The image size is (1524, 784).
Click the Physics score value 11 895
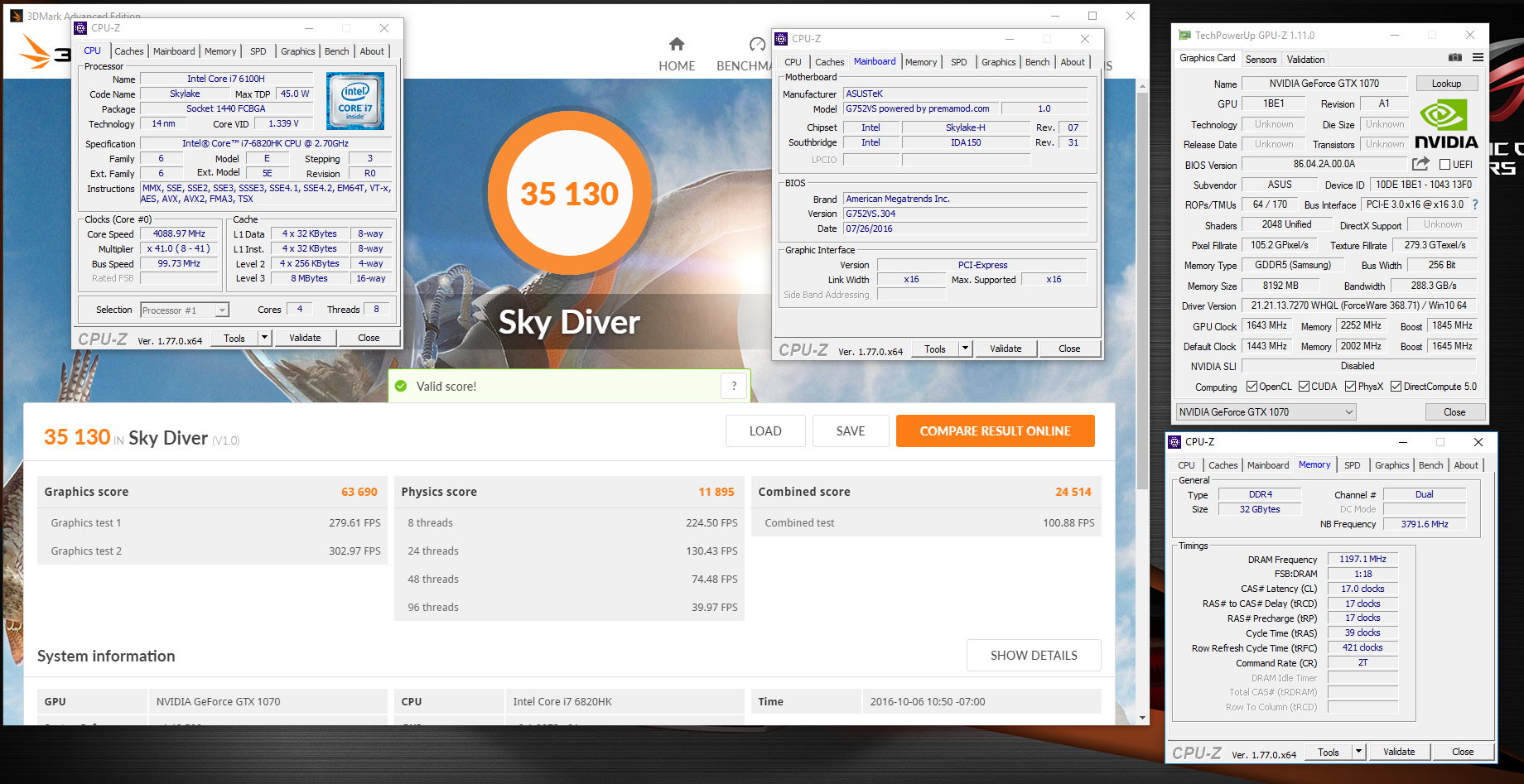point(716,492)
